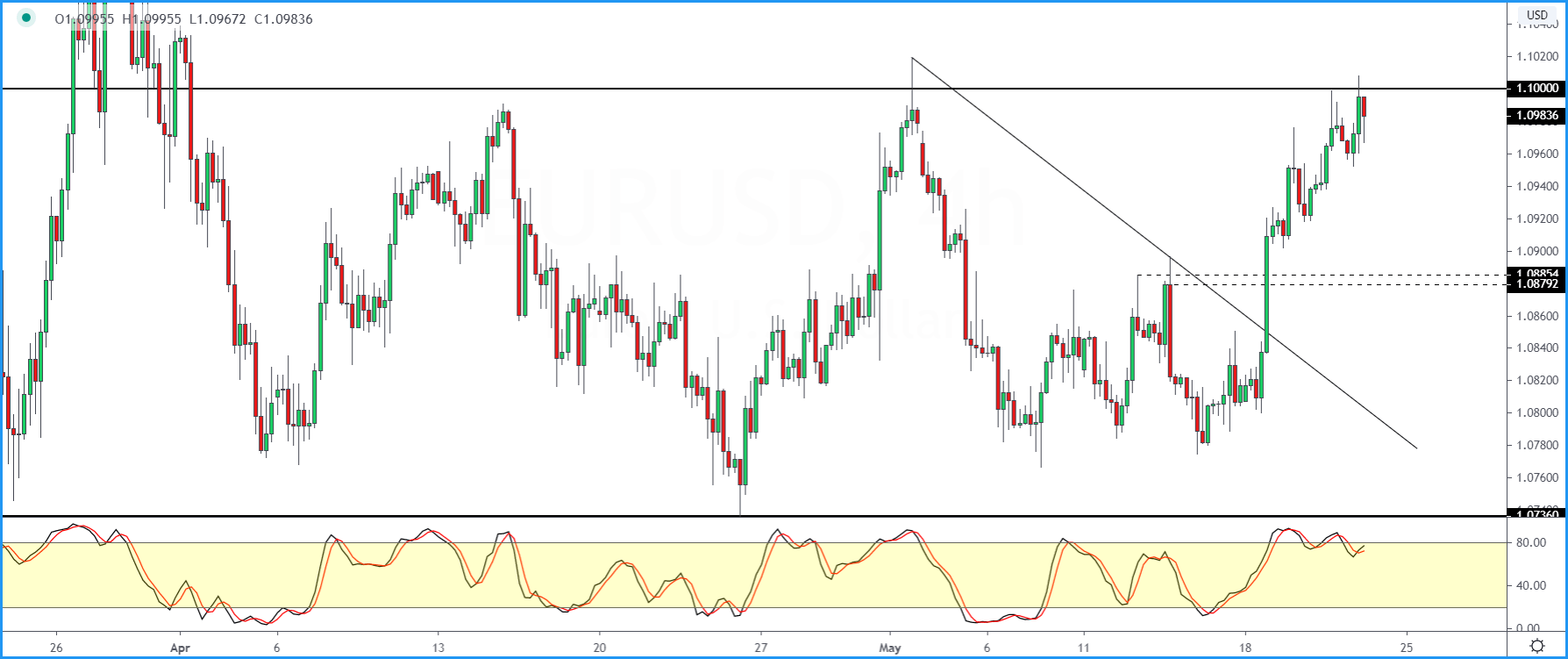1568x659 pixels.
Task: Click date 27 on the time axis
Action: click(761, 648)
